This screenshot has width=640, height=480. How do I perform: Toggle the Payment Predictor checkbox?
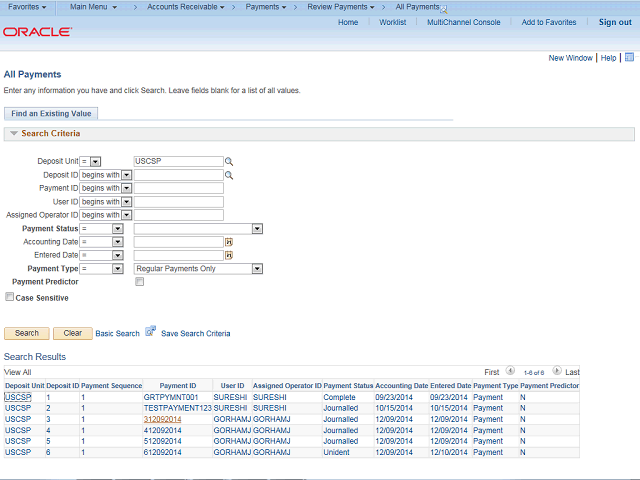(x=139, y=282)
